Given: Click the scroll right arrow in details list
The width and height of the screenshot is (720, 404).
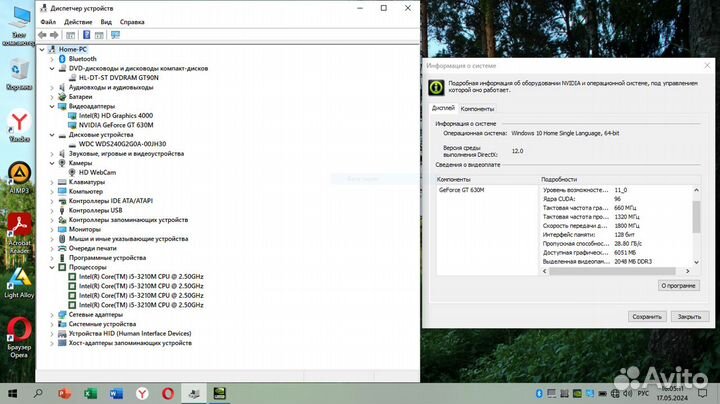Looking at the screenshot, I should [x=687, y=271].
